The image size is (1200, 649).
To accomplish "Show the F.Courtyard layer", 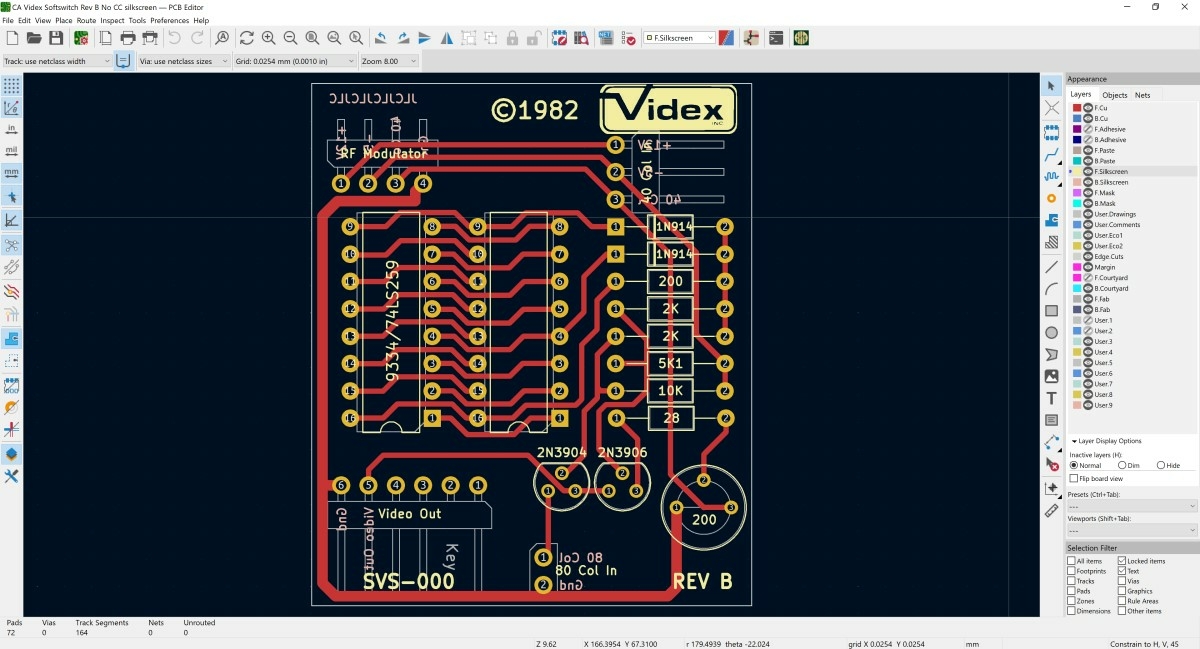I will (x=1088, y=278).
